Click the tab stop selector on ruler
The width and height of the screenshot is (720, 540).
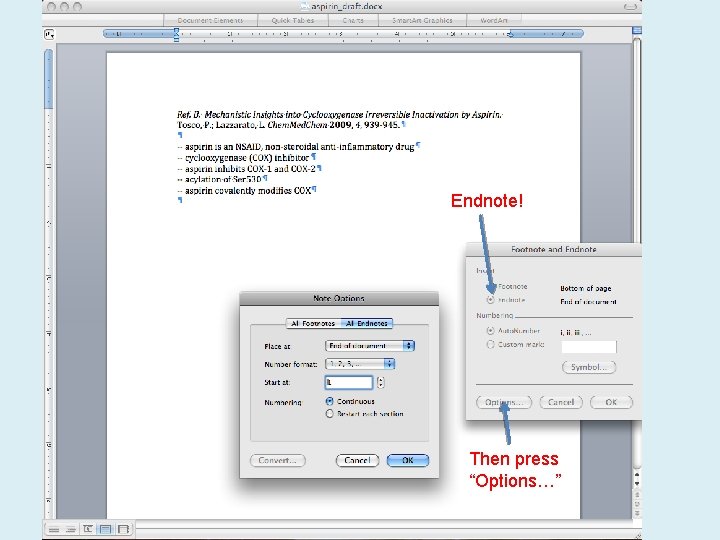pyautogui.click(x=50, y=34)
